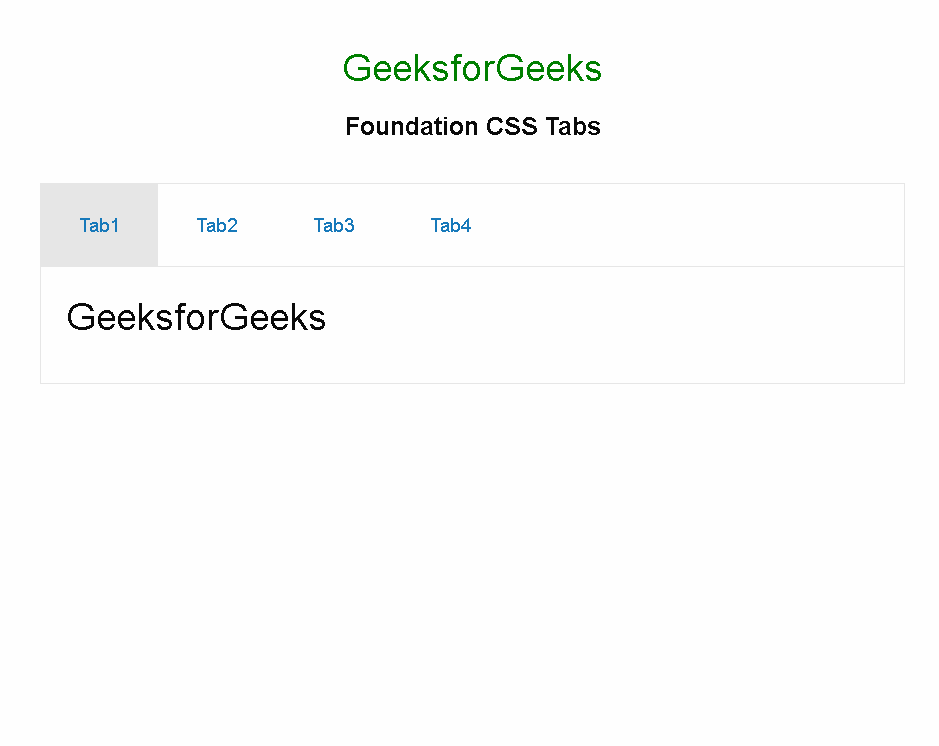Click the blue Tab3 link text
Viewport: 939px width, 746px height.
click(x=334, y=225)
